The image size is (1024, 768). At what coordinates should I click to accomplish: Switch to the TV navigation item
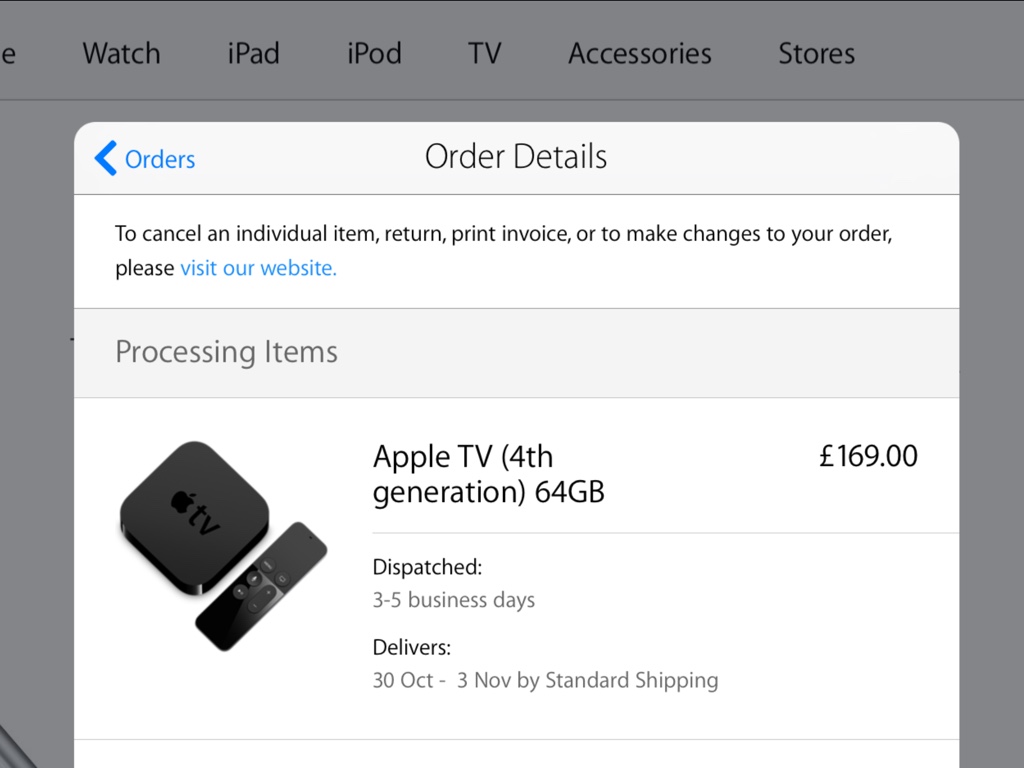tap(484, 53)
